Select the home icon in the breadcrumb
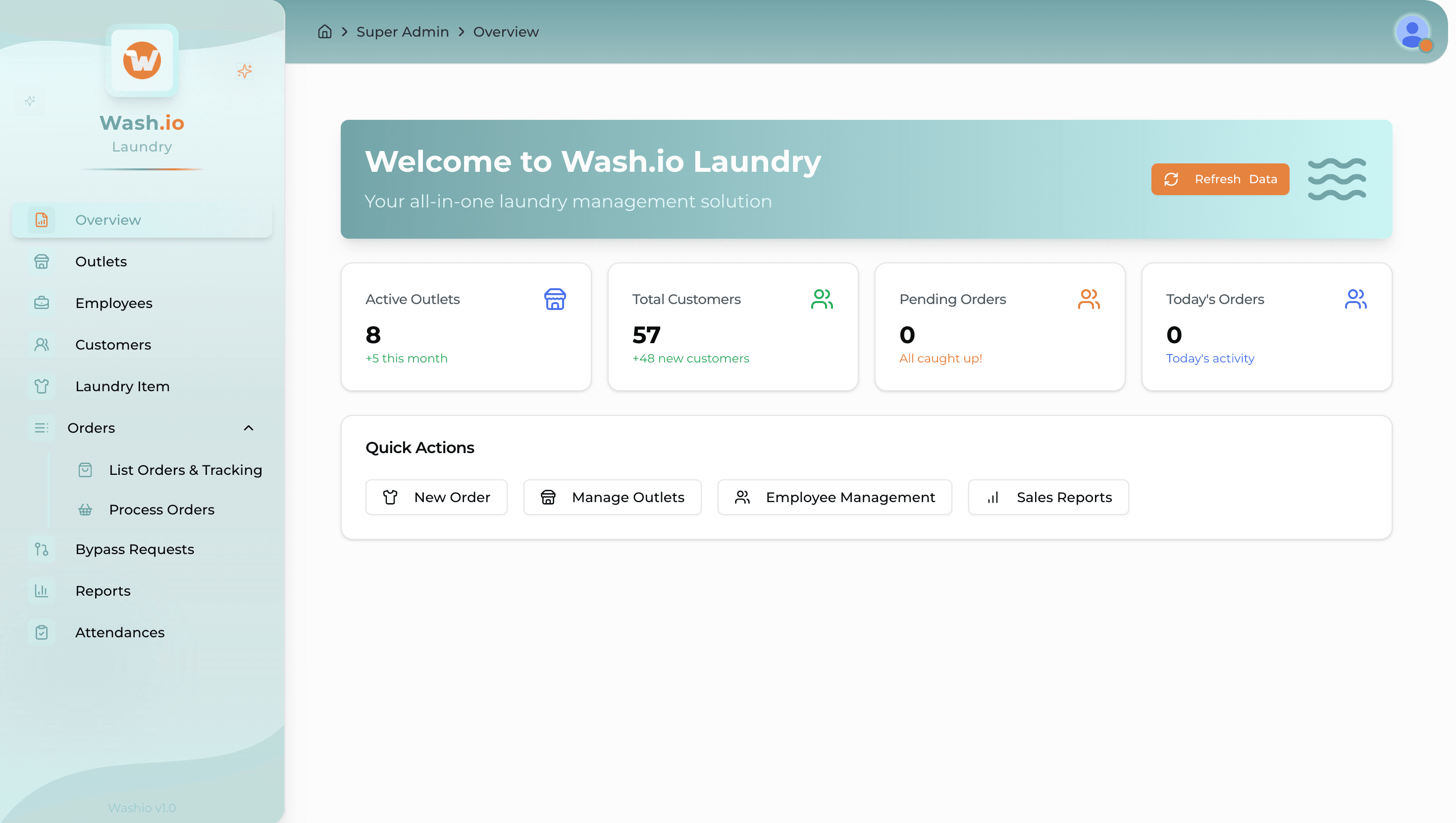The width and height of the screenshot is (1456, 823). [325, 32]
